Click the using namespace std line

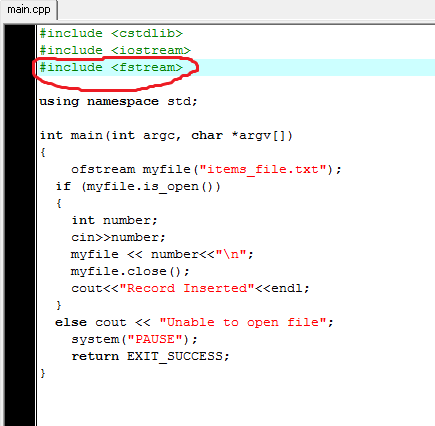119,102
